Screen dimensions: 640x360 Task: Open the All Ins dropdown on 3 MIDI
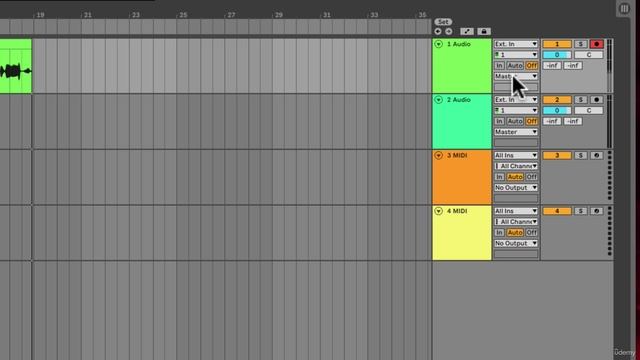[x=516, y=155]
